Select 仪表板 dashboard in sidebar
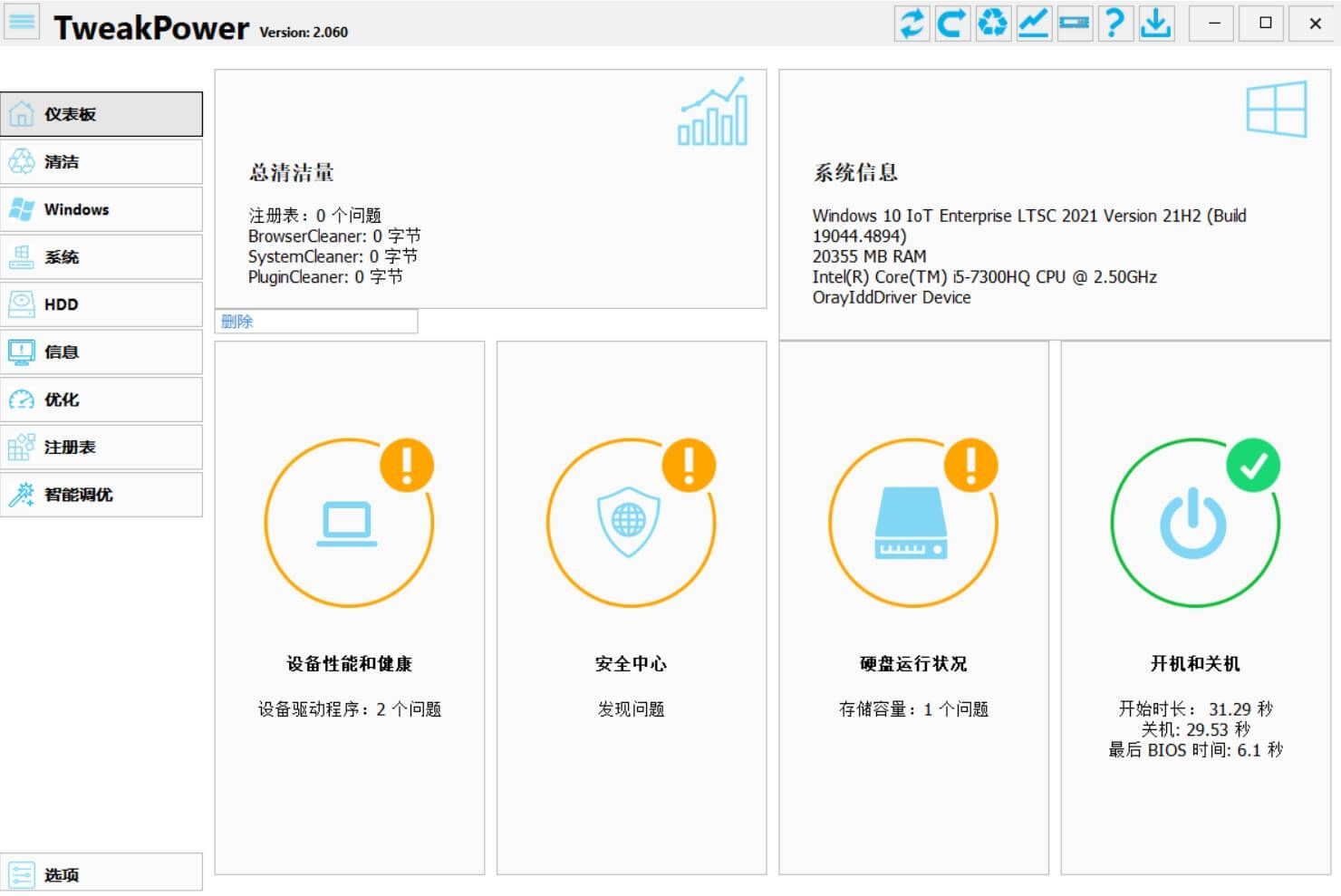1341x896 pixels. pyautogui.click(x=101, y=114)
